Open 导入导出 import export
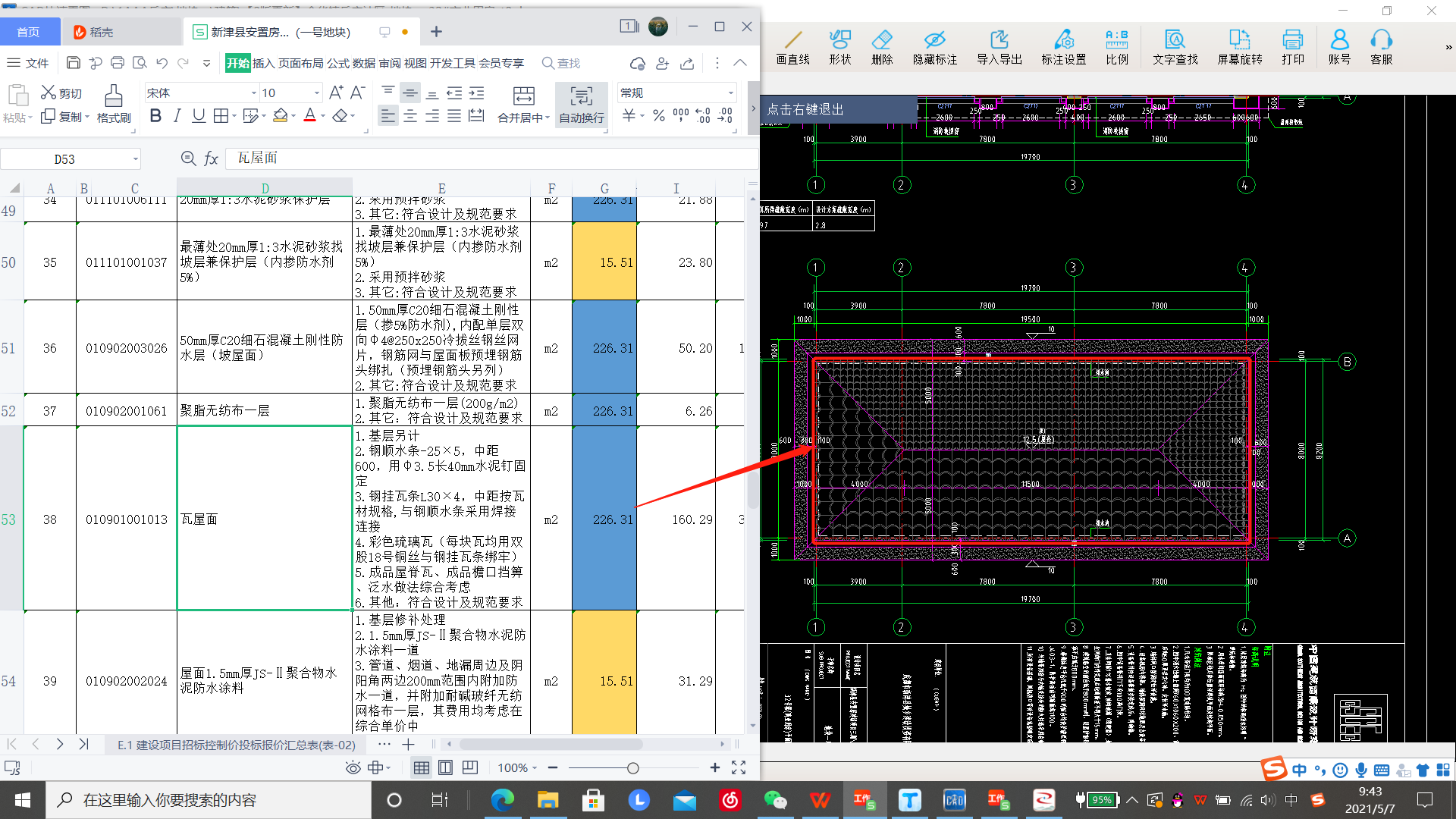1456x819 pixels. pyautogui.click(x=999, y=47)
